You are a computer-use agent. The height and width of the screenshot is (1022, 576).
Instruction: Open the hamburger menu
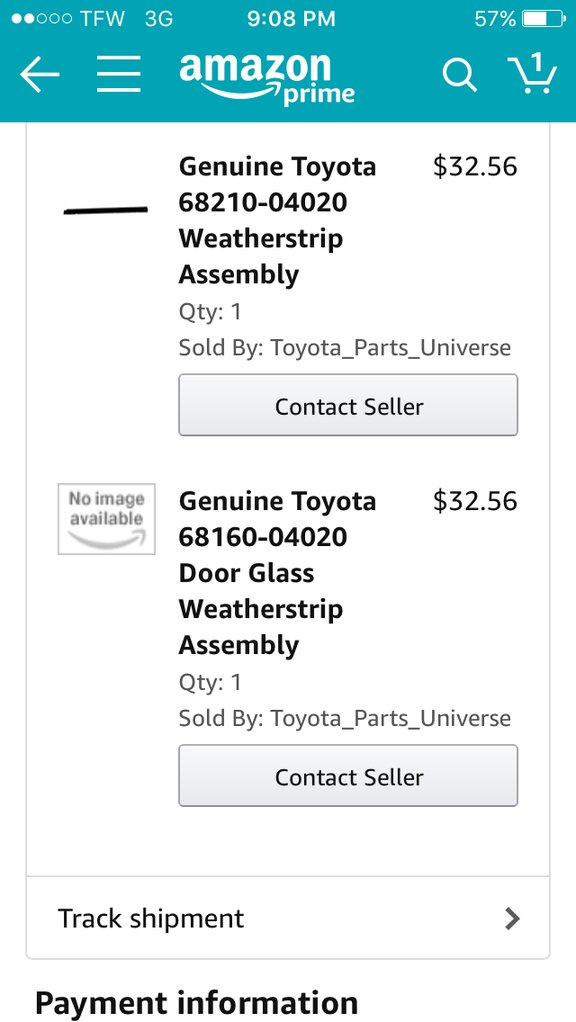pos(119,74)
